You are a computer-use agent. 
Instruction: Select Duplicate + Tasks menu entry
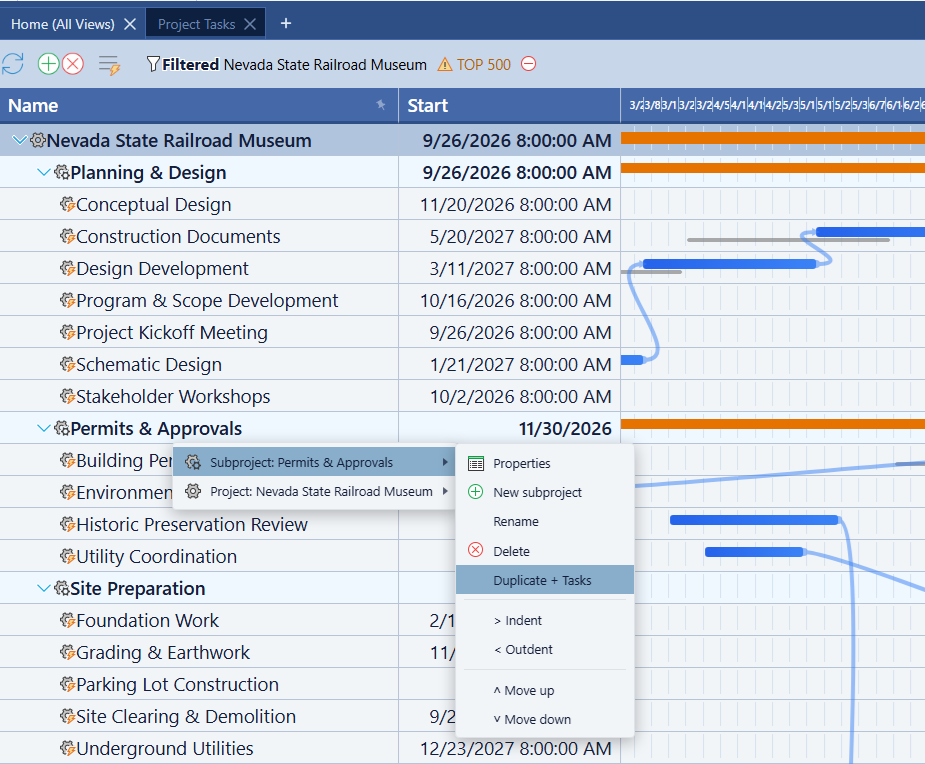pos(544,580)
